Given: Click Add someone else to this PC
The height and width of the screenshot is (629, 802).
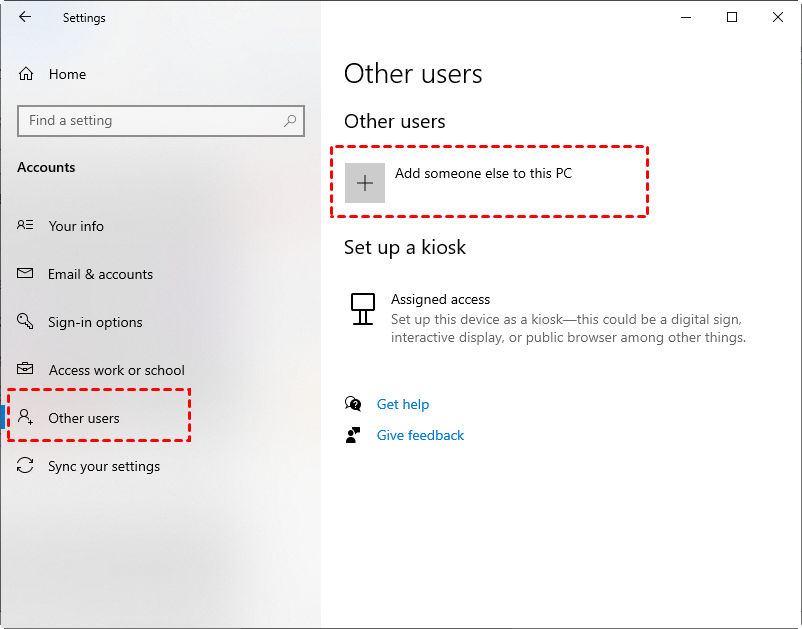Looking at the screenshot, I should (x=483, y=174).
